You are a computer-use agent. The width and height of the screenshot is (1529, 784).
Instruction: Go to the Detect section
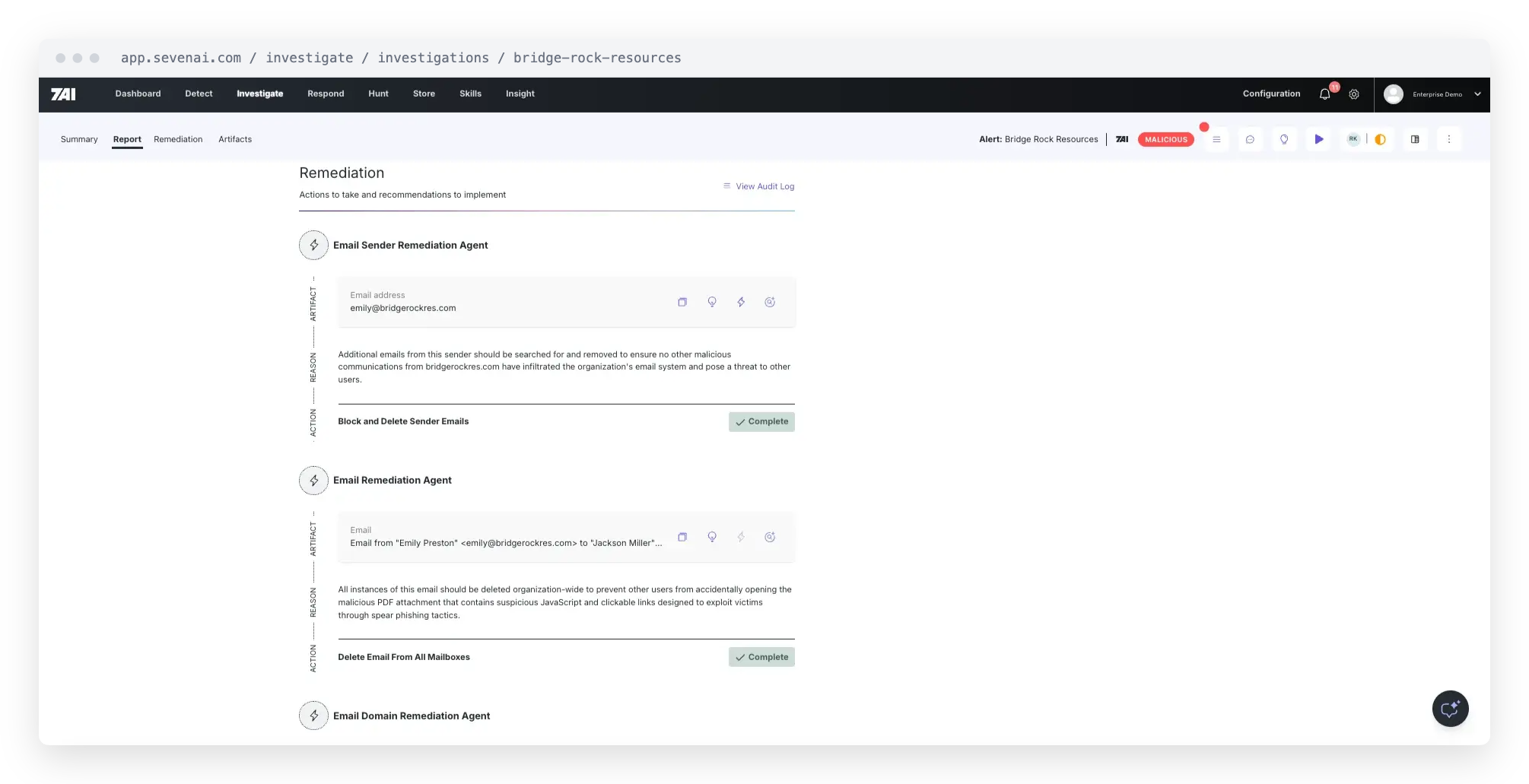199,94
